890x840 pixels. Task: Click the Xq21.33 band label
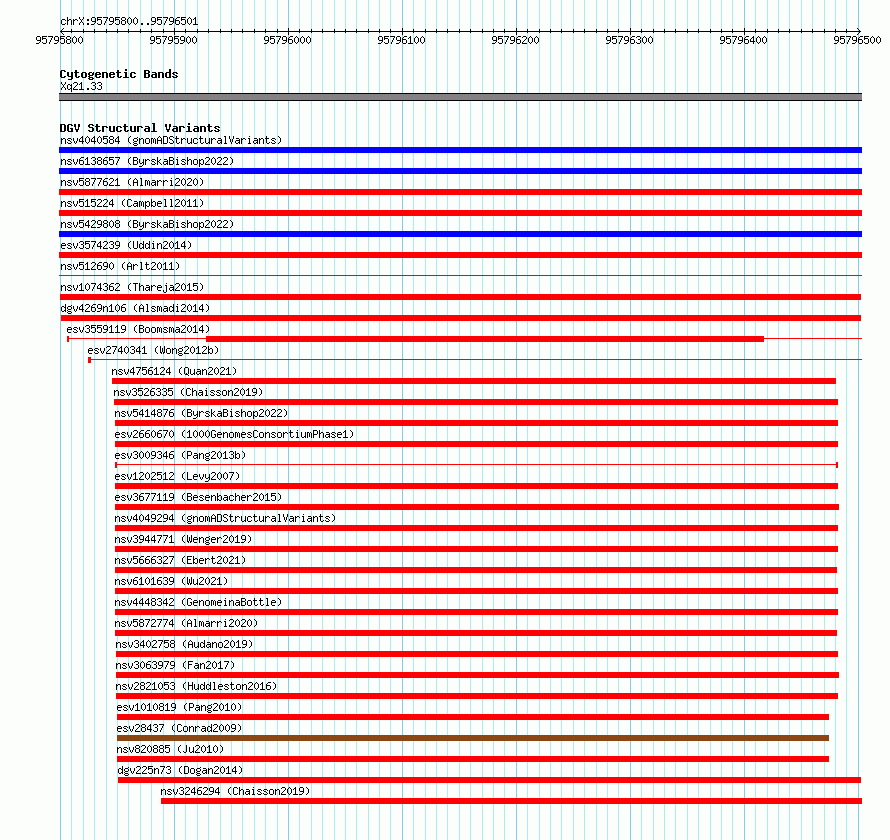click(x=81, y=86)
